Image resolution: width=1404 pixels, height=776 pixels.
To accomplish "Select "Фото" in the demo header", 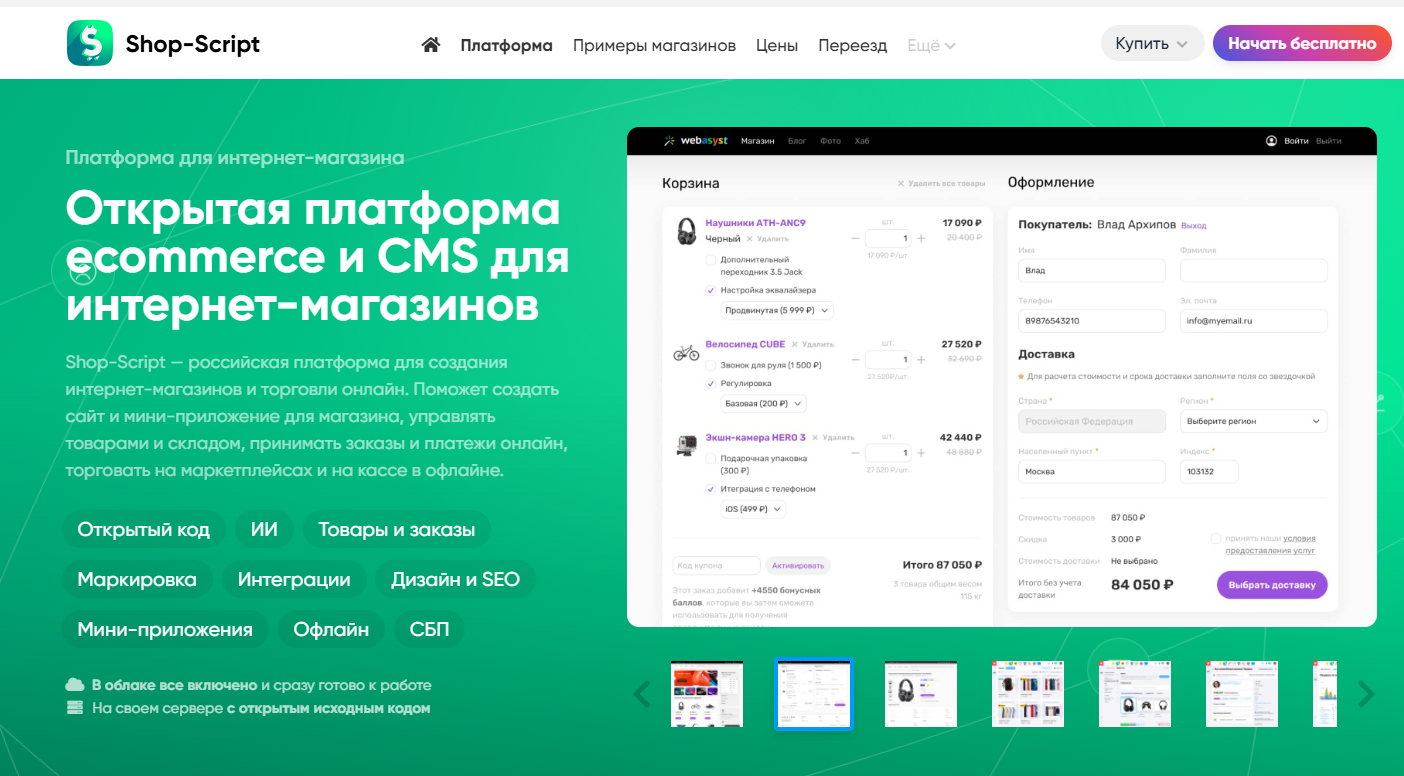I will [x=830, y=141].
